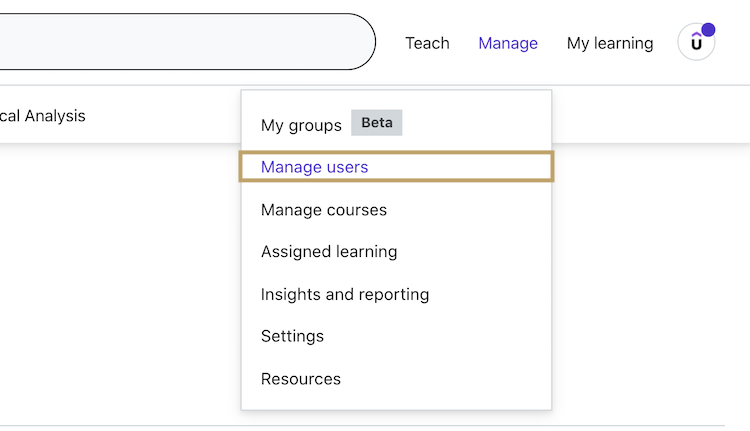Open My groups menu entry

coord(301,125)
